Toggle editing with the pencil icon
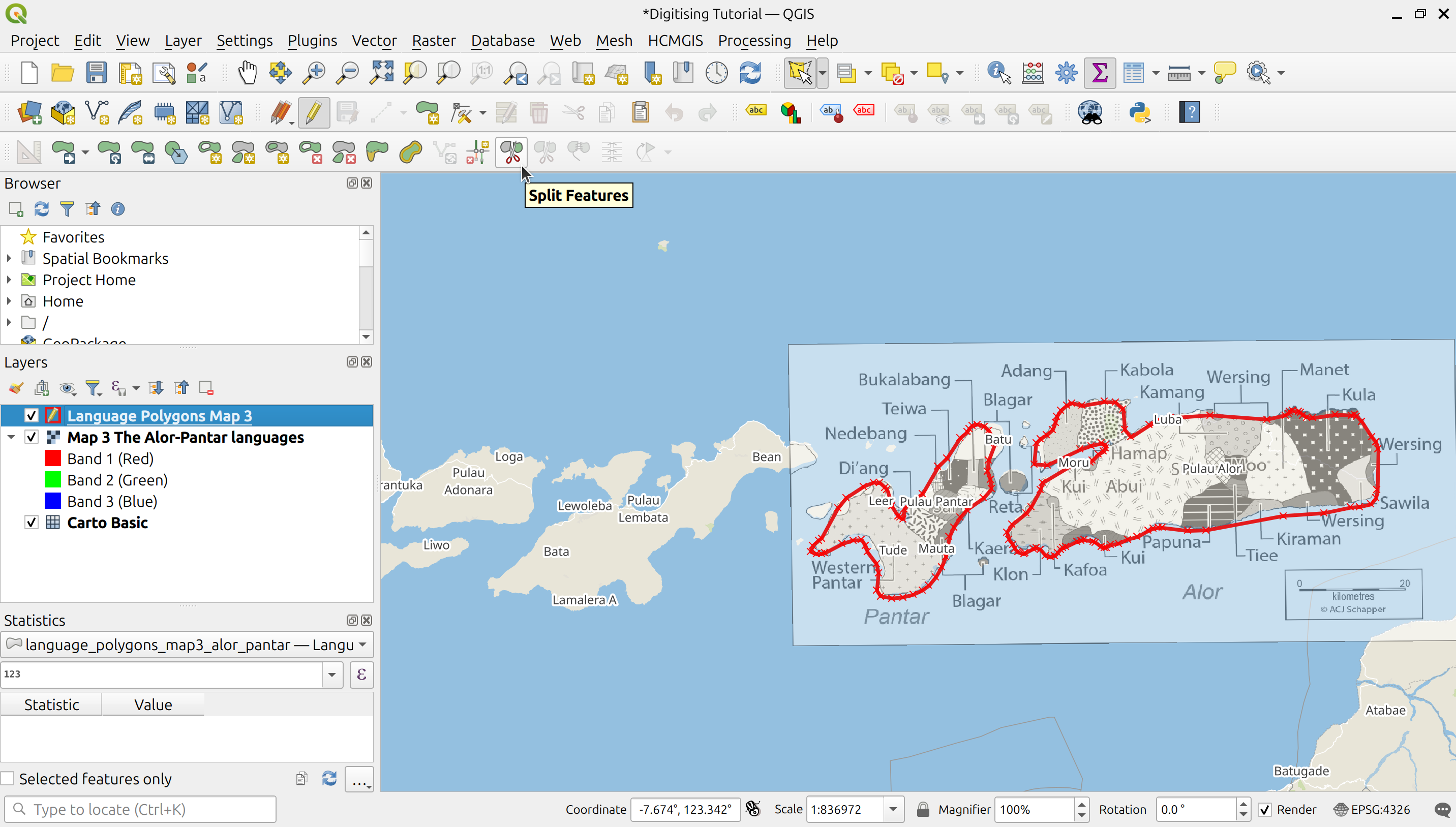The image size is (1456, 827). (x=313, y=112)
